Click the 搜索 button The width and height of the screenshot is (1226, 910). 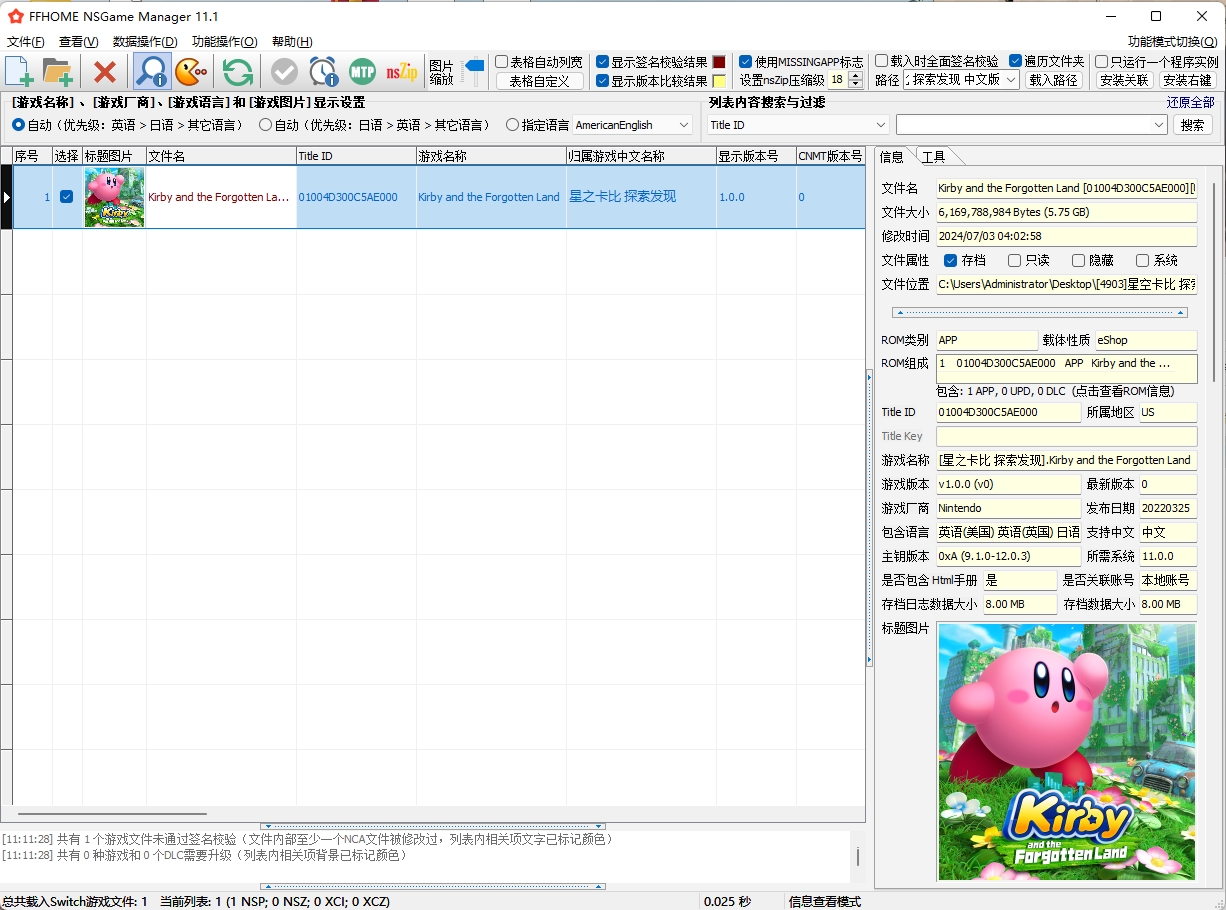pos(1192,125)
